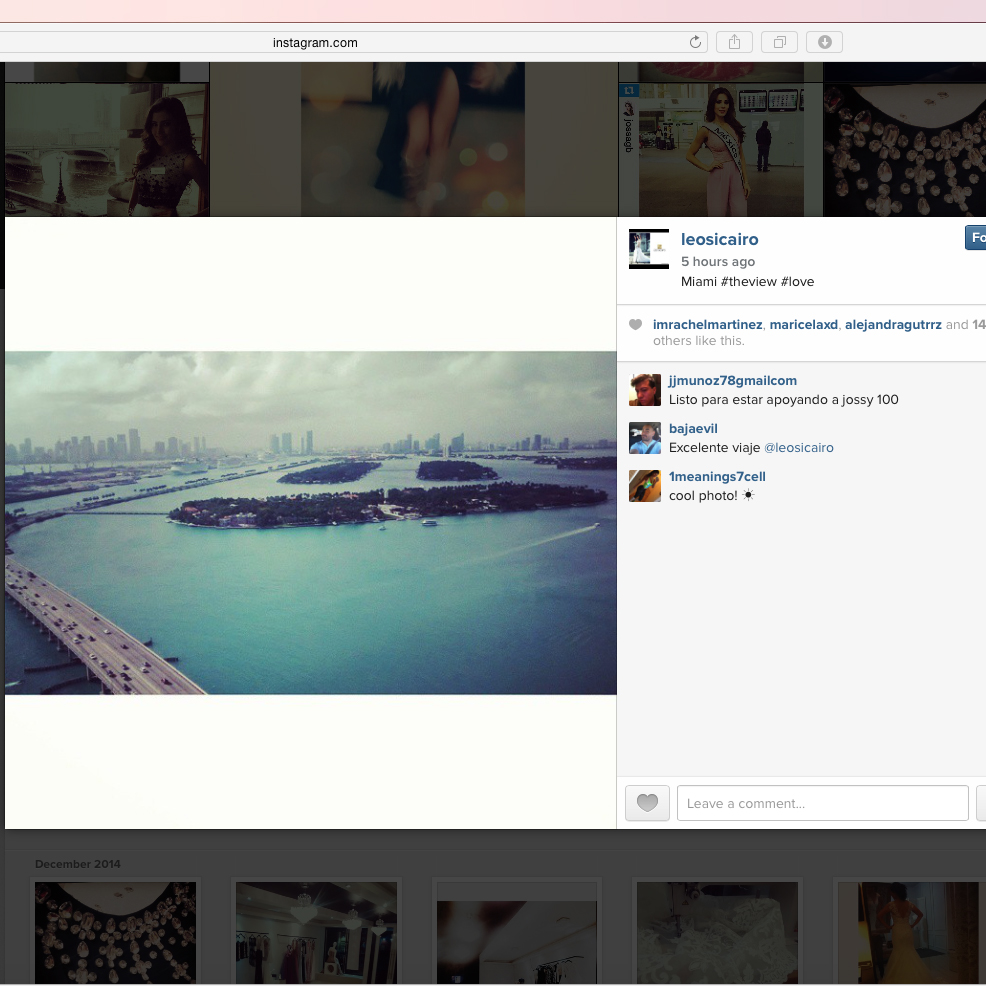The height and width of the screenshot is (986, 986).
Task: Click jjmunoz78gmailcom's comment avatar
Action: (645, 390)
